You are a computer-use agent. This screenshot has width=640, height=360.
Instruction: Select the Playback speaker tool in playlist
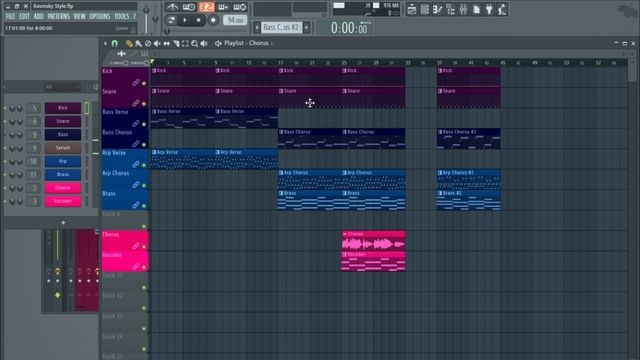[204, 43]
